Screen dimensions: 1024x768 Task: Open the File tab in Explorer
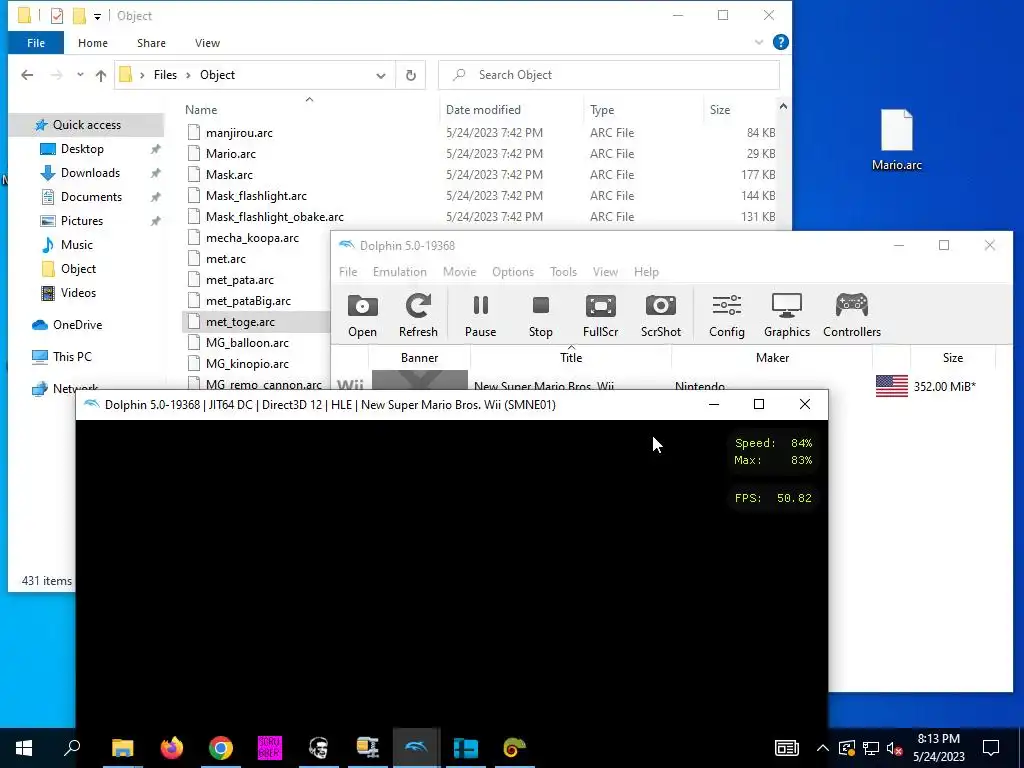36,43
